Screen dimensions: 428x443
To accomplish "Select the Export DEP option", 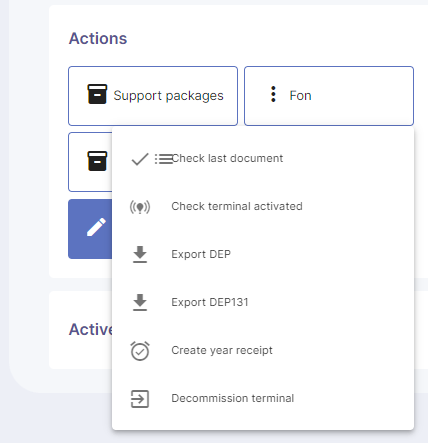I will (263, 255).
